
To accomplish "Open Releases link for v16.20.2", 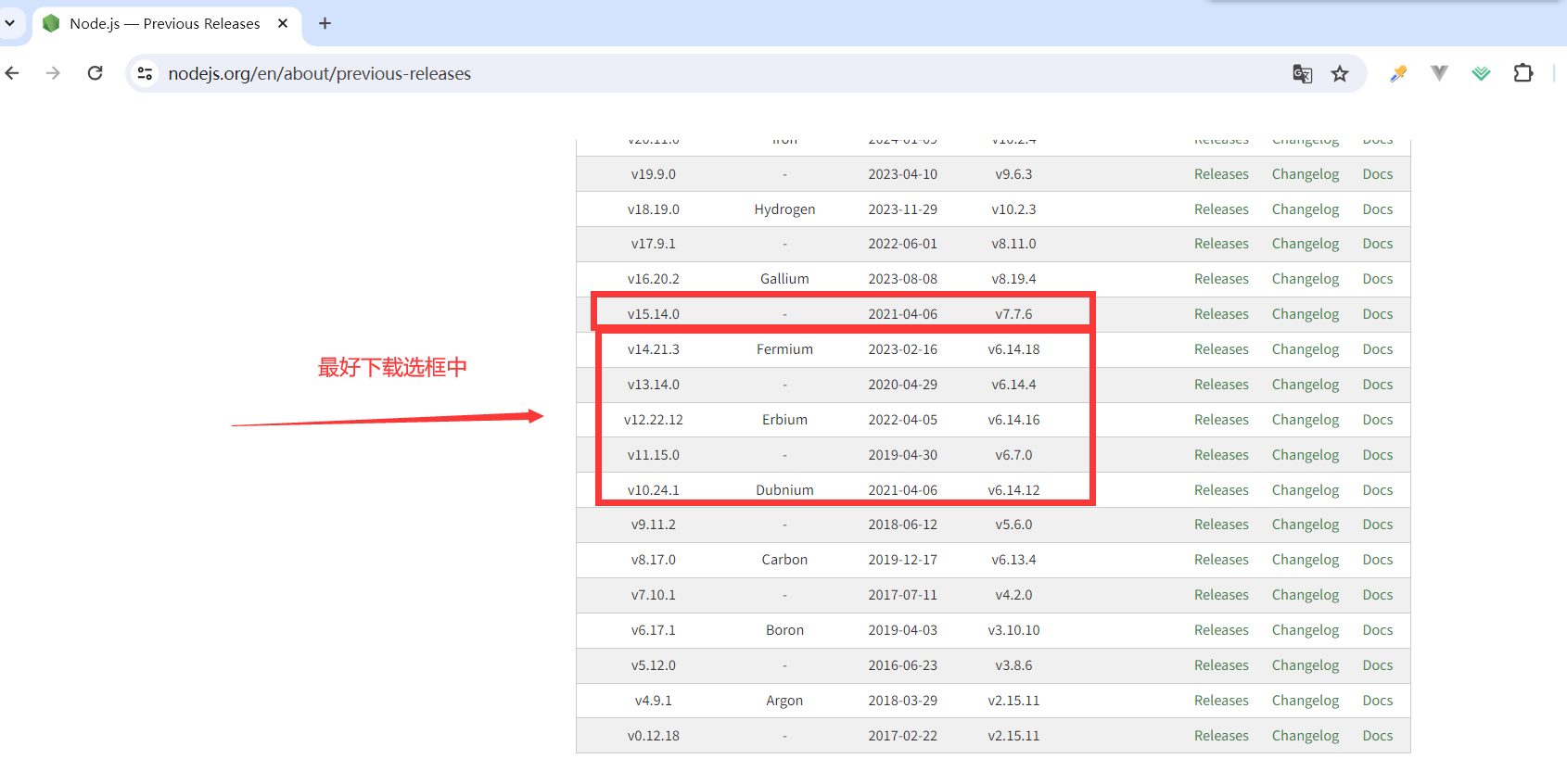I will click(1221, 279).
